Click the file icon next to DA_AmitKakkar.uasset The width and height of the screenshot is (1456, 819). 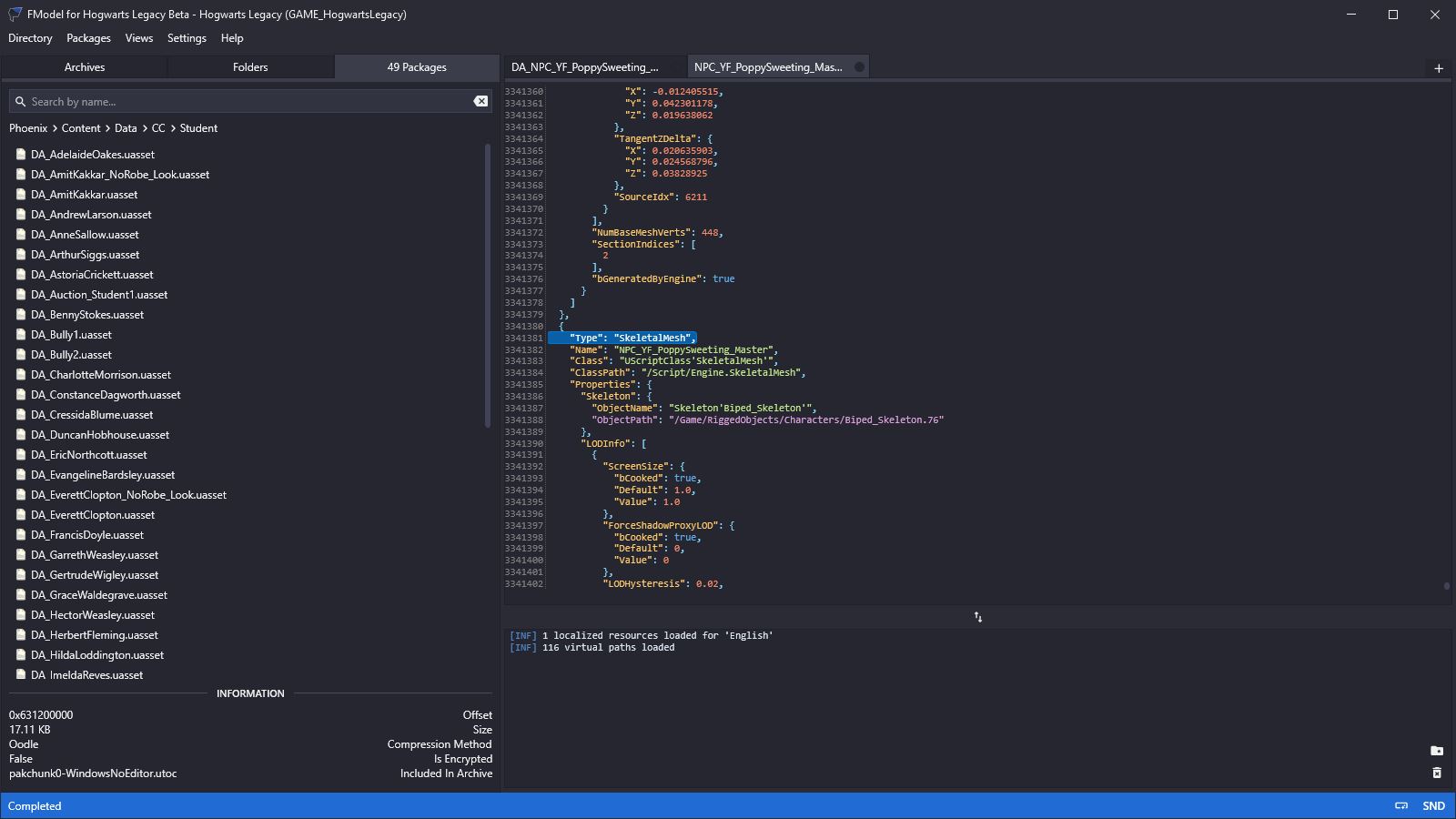(x=21, y=195)
